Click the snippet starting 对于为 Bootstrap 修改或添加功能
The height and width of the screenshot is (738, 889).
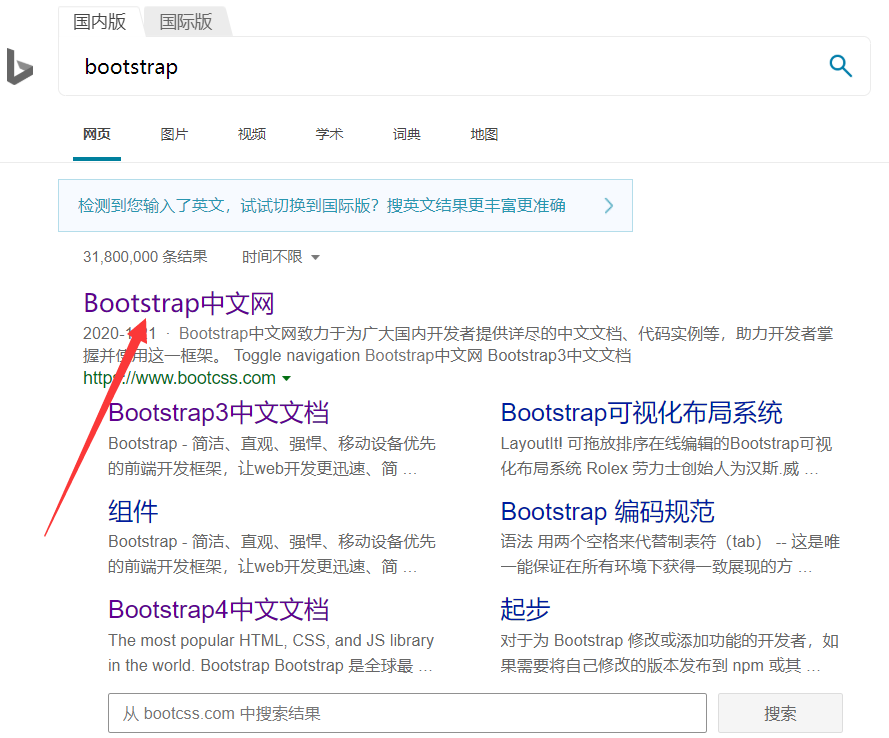pyautogui.click(x=670, y=652)
